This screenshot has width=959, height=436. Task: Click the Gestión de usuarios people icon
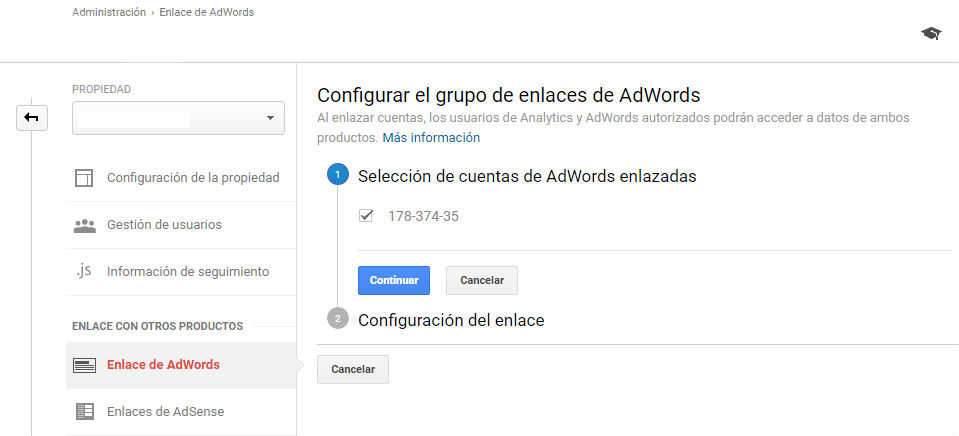coord(84,225)
